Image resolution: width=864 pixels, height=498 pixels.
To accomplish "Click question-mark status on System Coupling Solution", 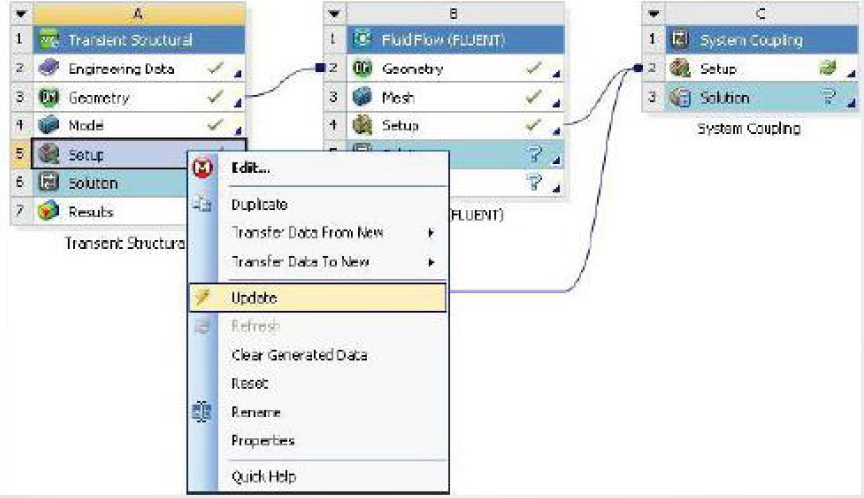I will click(x=829, y=98).
